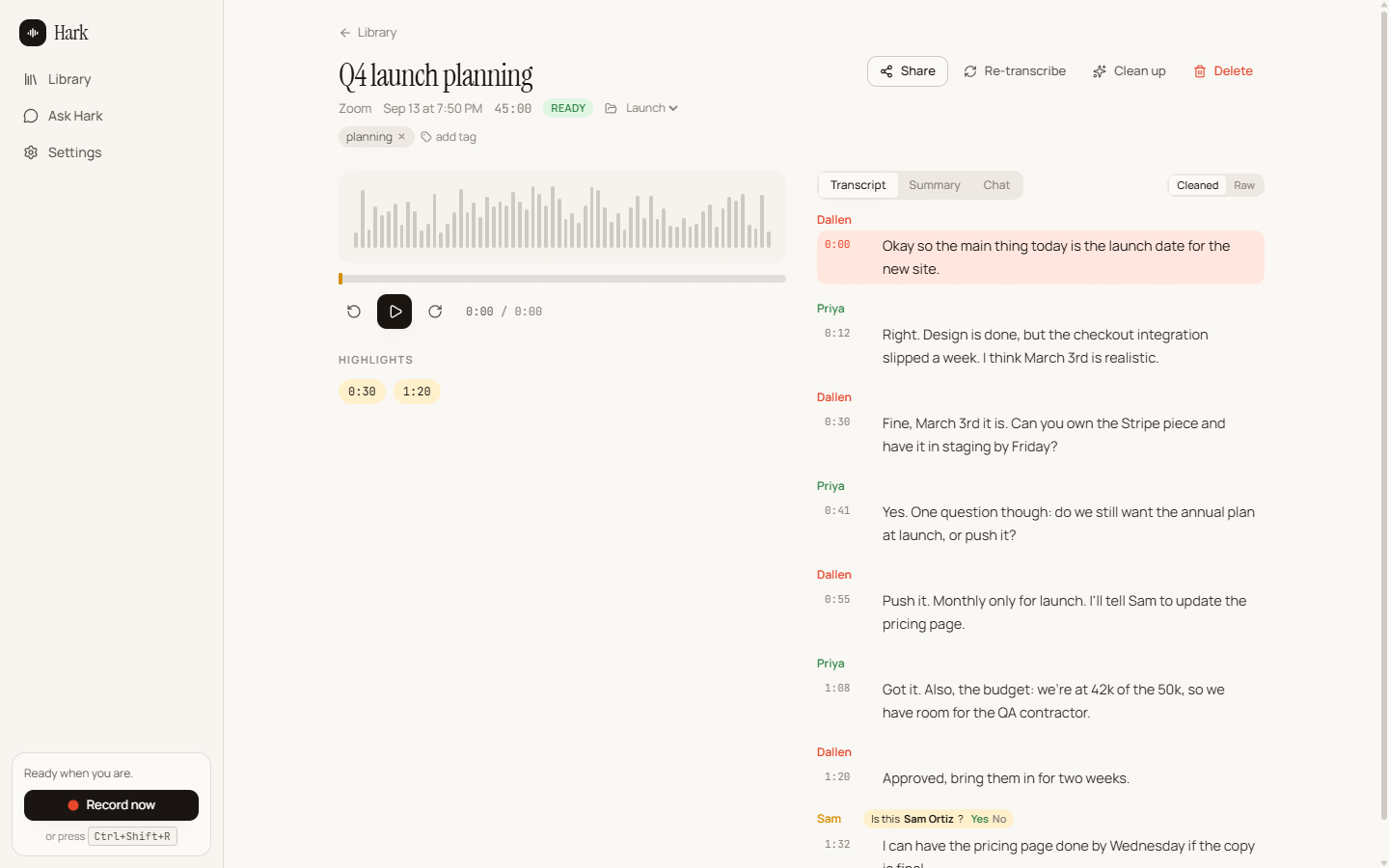The height and width of the screenshot is (868, 1389).
Task: Go back to Library via arrow link
Action: [x=368, y=33]
